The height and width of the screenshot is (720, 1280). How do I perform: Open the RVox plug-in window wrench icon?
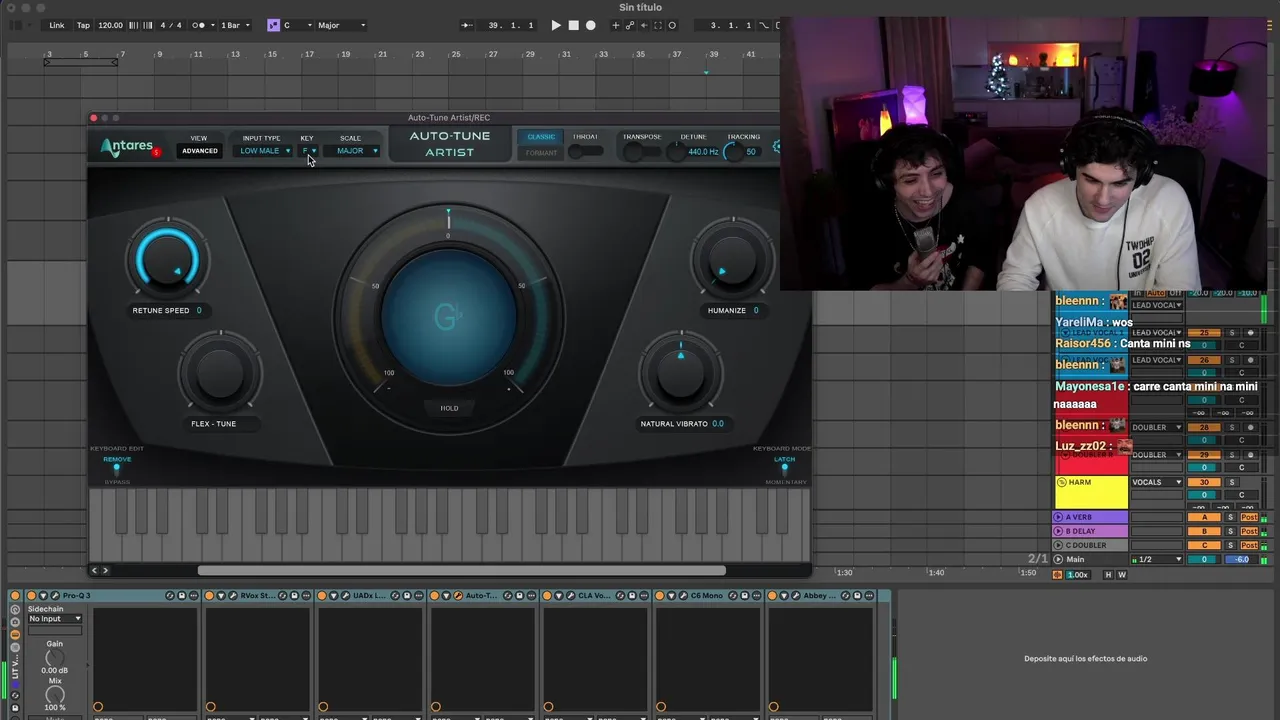pyautogui.click(x=231, y=595)
